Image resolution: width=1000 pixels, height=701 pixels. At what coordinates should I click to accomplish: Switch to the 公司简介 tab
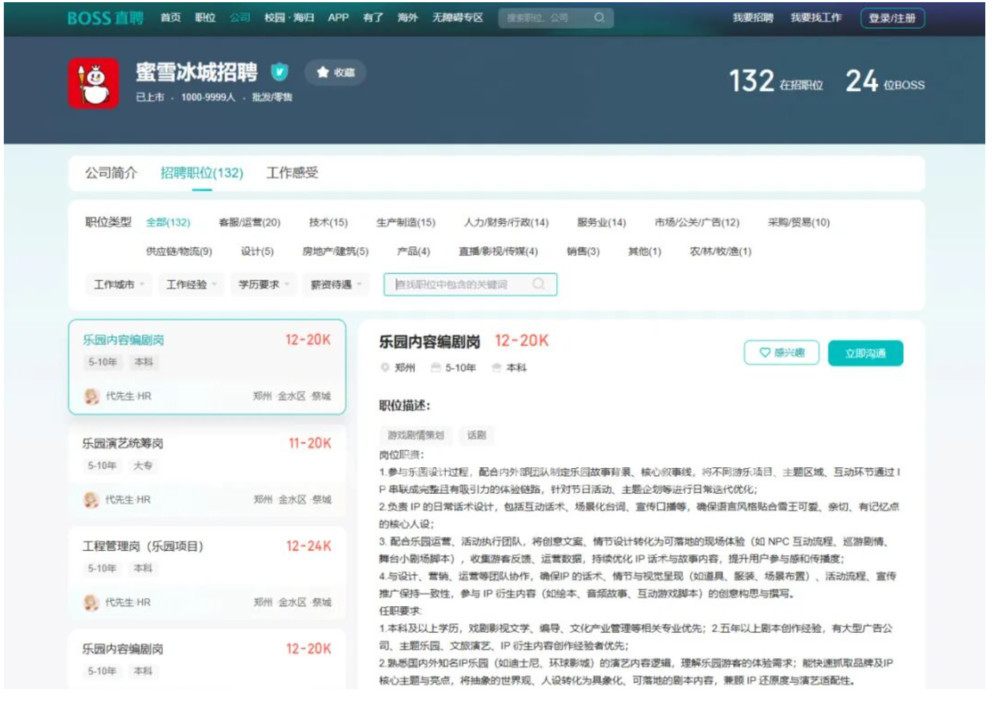pyautogui.click(x=111, y=173)
